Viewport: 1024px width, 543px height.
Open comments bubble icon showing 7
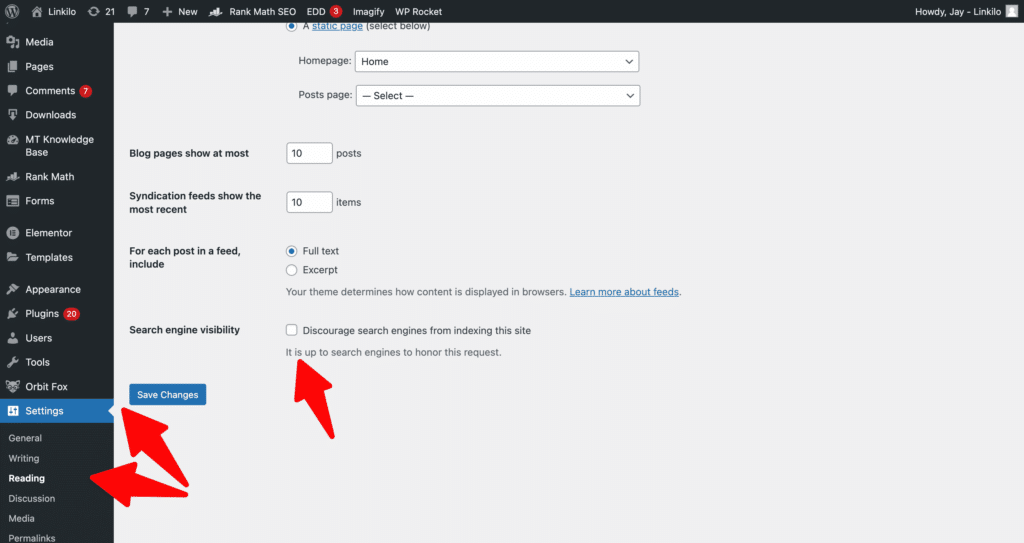(x=133, y=11)
